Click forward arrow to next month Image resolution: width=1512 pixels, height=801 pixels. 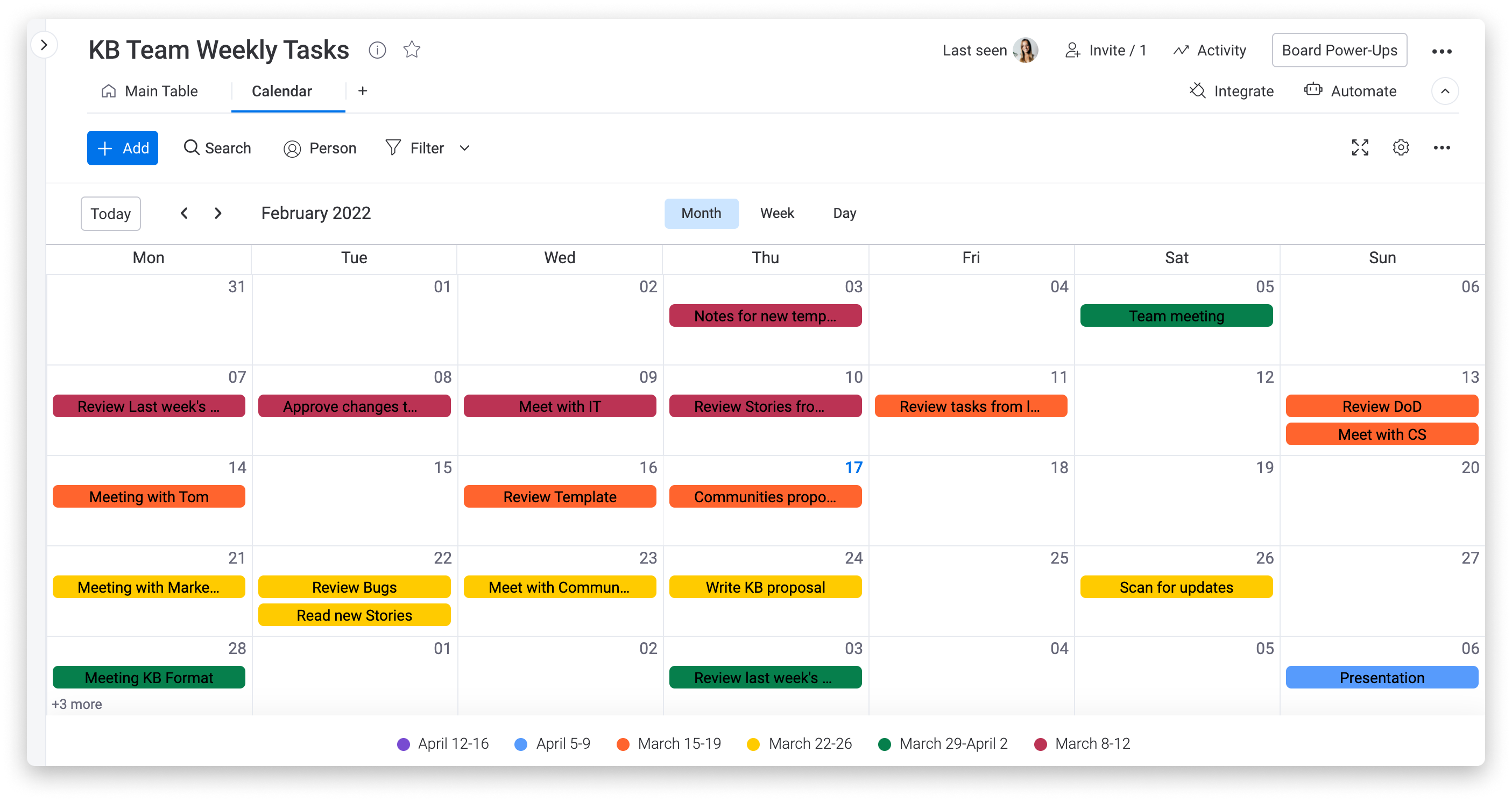pyautogui.click(x=218, y=213)
